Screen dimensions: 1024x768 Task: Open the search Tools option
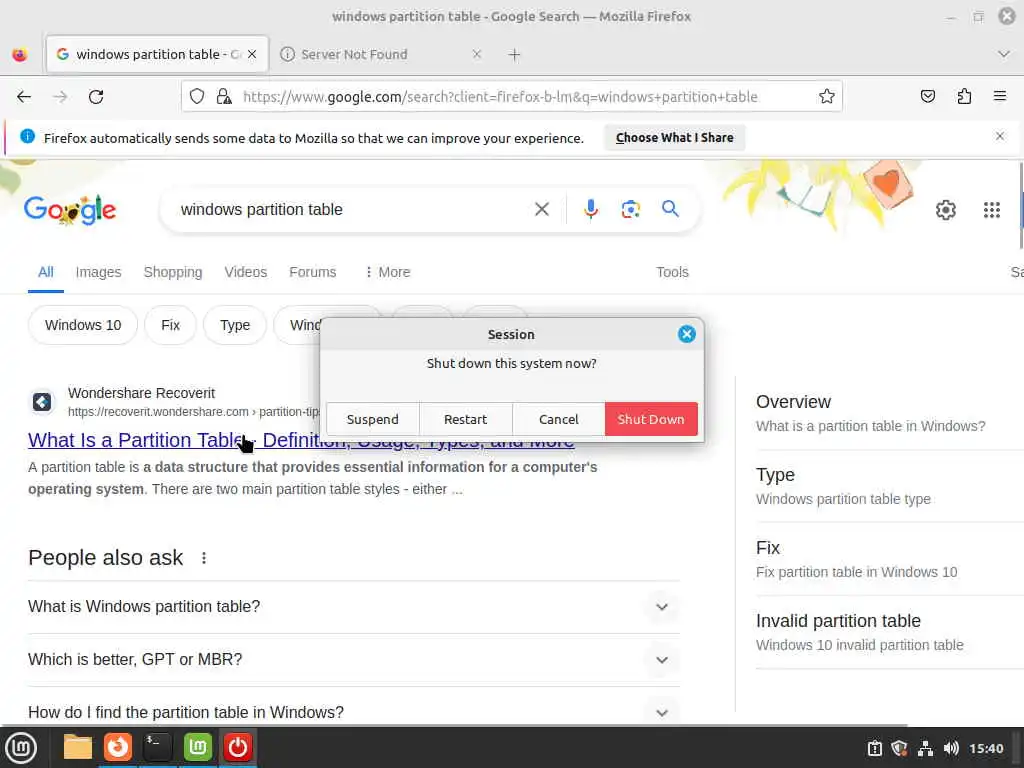tap(672, 272)
